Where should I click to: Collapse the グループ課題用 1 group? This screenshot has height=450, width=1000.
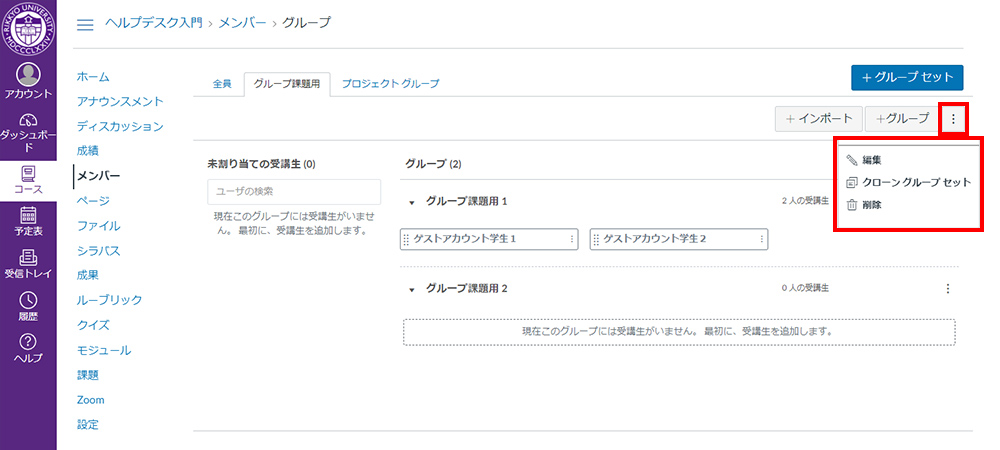point(412,202)
